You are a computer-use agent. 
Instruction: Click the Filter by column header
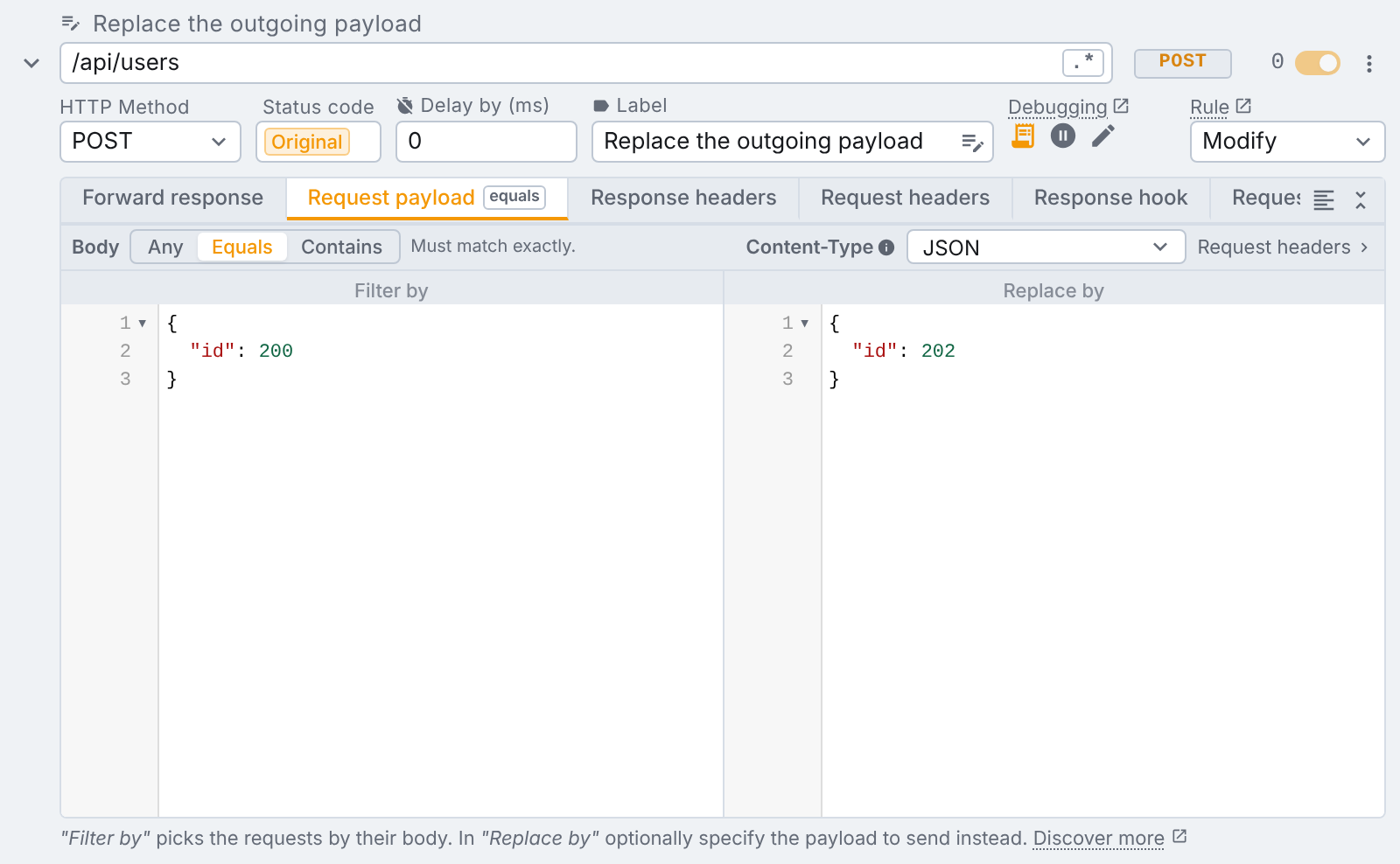pyautogui.click(x=391, y=291)
